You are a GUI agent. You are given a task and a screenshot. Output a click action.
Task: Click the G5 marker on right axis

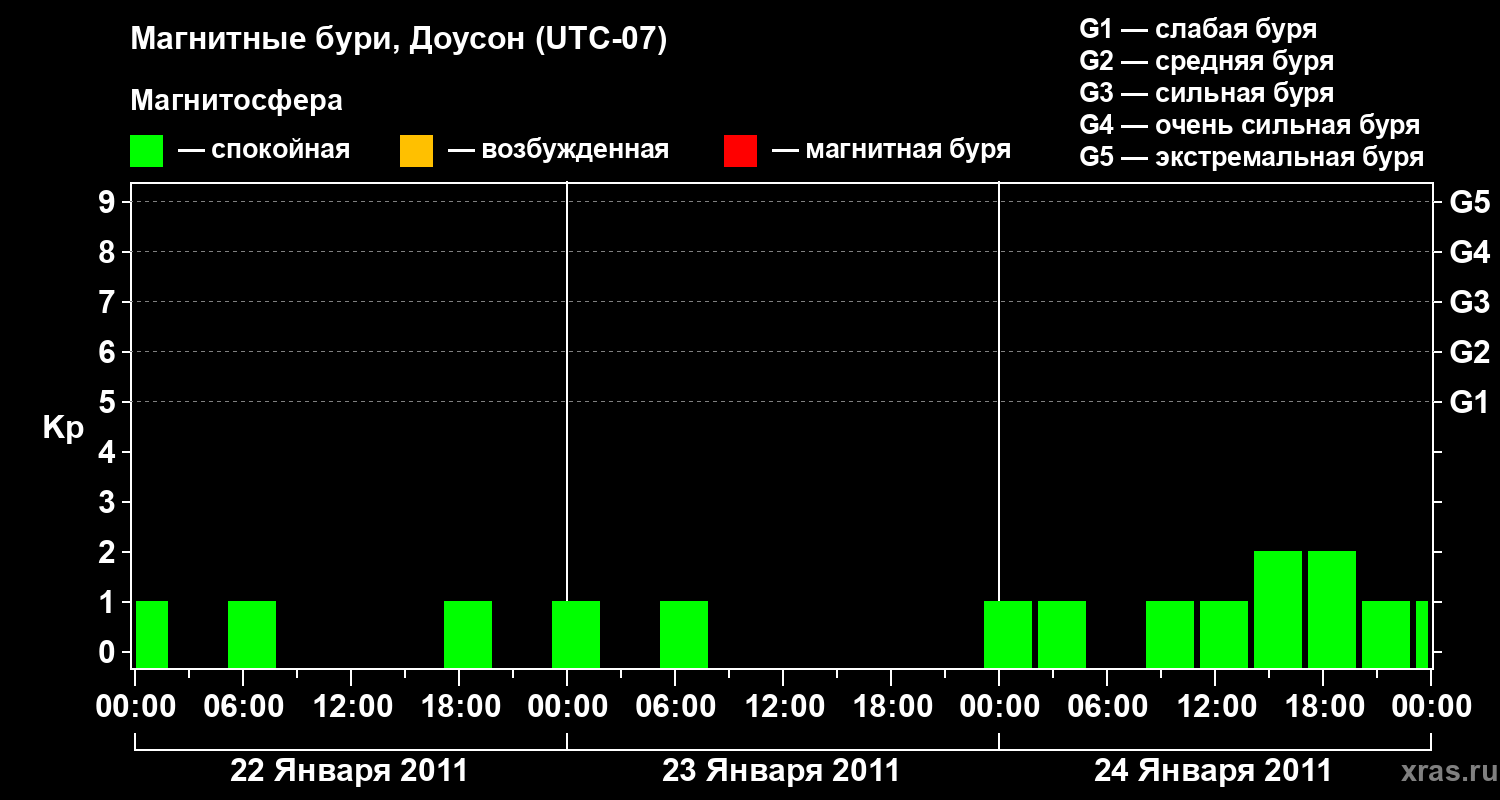tap(1469, 202)
